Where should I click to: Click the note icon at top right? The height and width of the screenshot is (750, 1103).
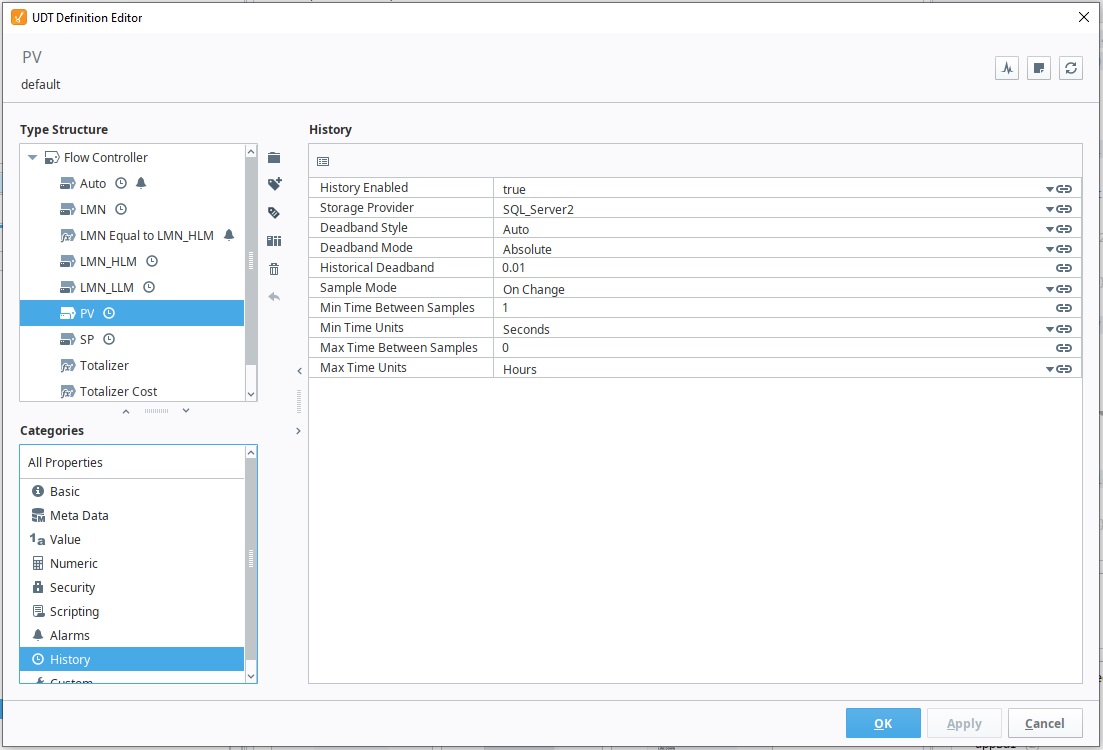pyautogui.click(x=1038, y=68)
